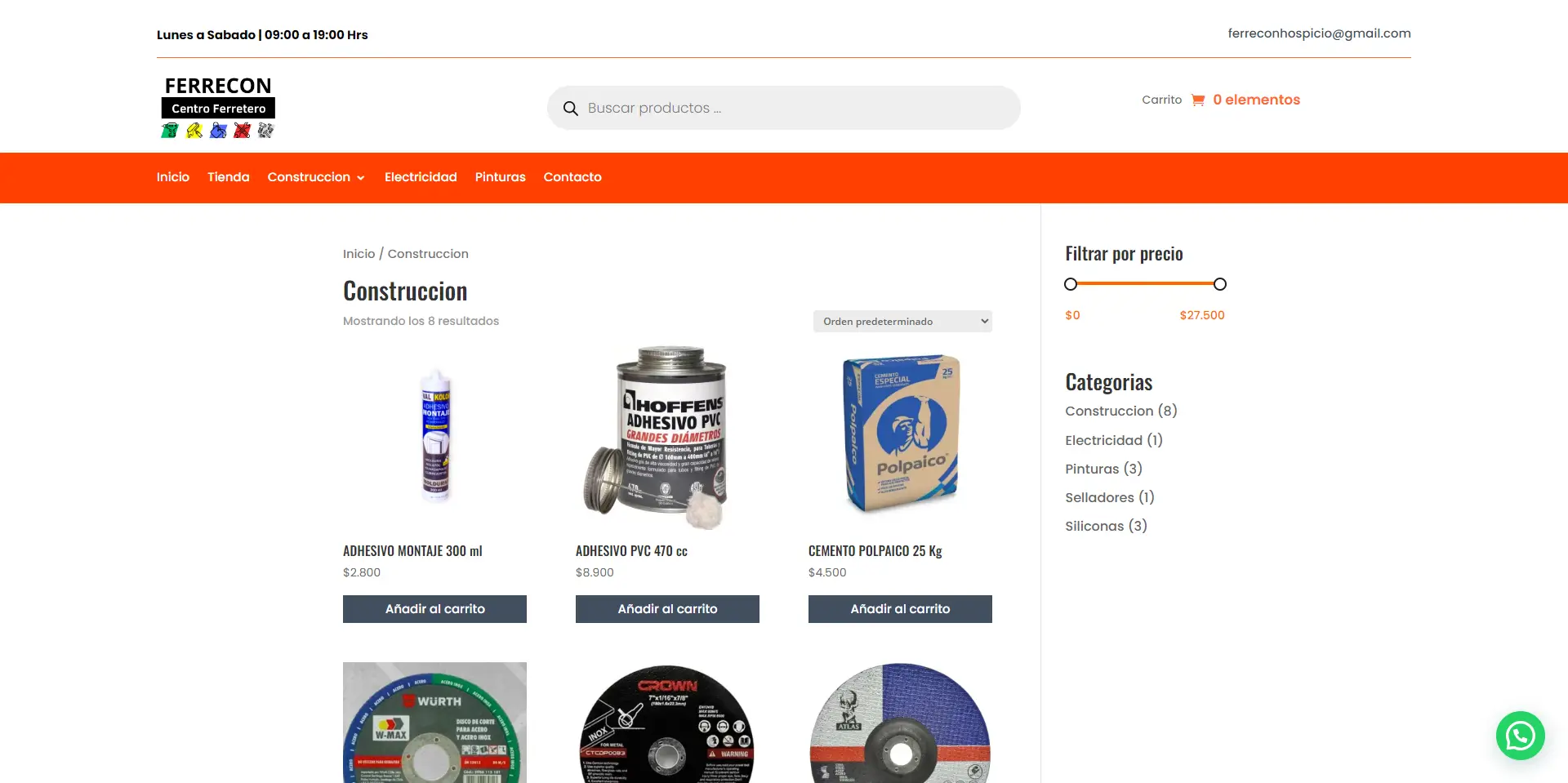Click the Inicio breadcrumb link
This screenshot has width=1568, height=783.
tap(359, 254)
